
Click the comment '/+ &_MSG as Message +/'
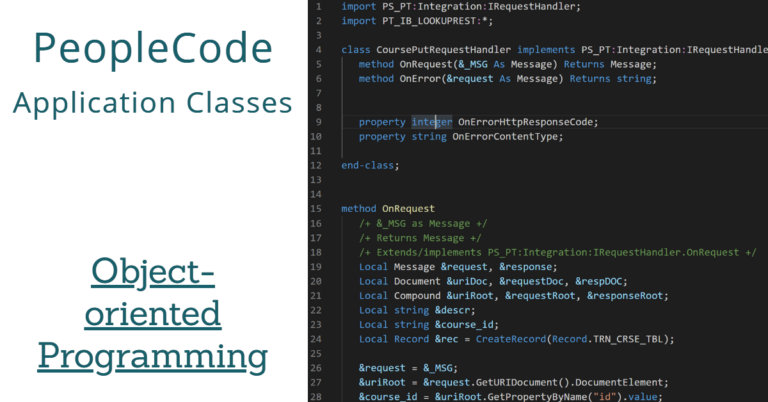coord(423,224)
